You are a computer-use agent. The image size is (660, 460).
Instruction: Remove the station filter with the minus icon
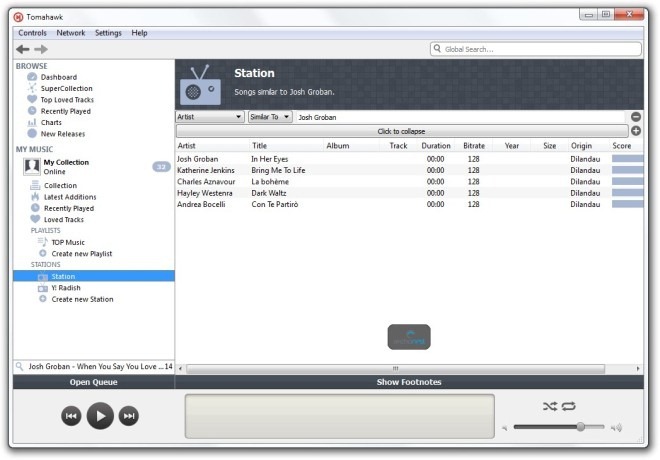(636, 117)
